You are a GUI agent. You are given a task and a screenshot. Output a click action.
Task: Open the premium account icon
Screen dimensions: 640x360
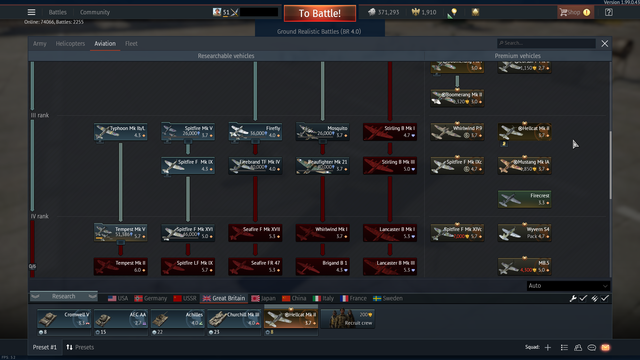(x=475, y=12)
